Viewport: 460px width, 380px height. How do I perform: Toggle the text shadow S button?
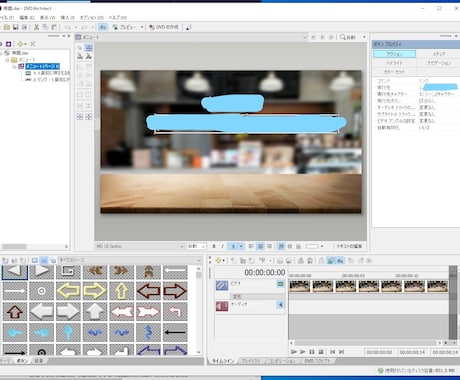click(233, 246)
